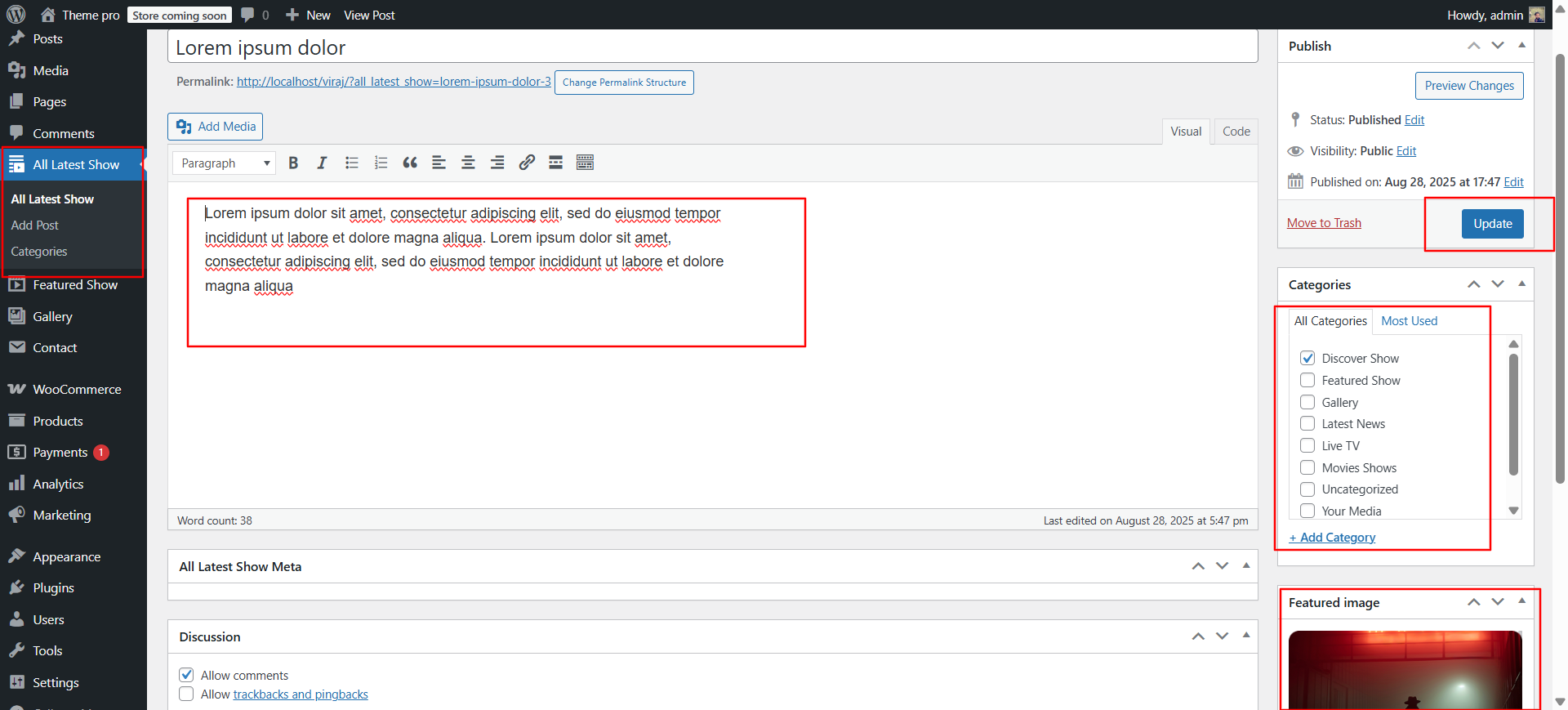Collapse the All Latest Show Meta box
This screenshot has width=1568, height=710.
(1246, 565)
